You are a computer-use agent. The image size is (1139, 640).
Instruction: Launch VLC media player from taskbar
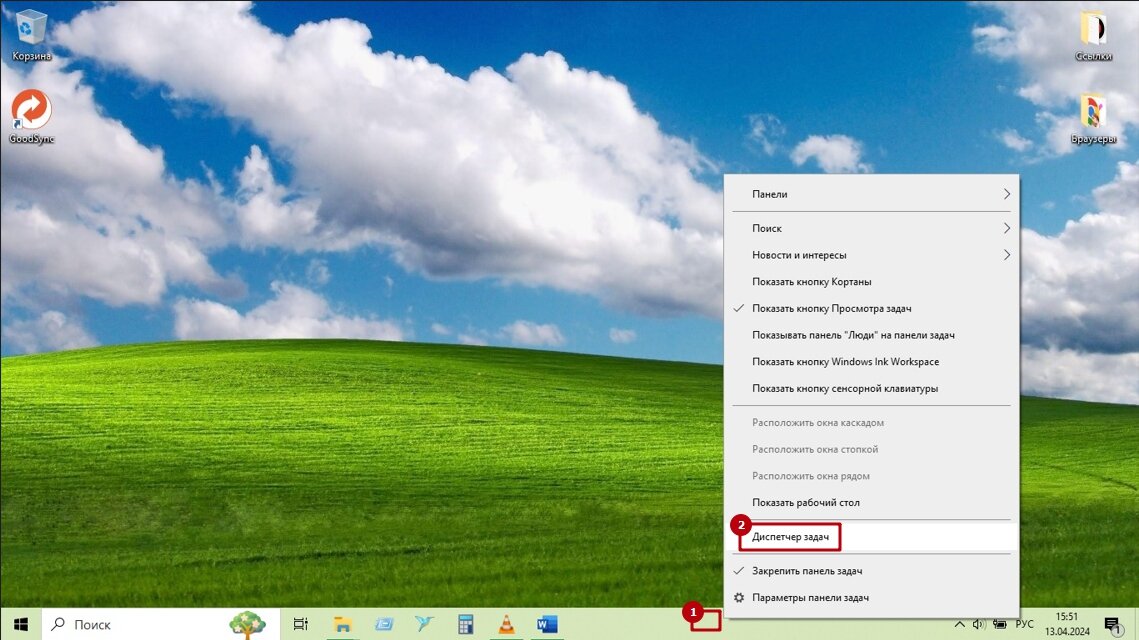tap(506, 624)
